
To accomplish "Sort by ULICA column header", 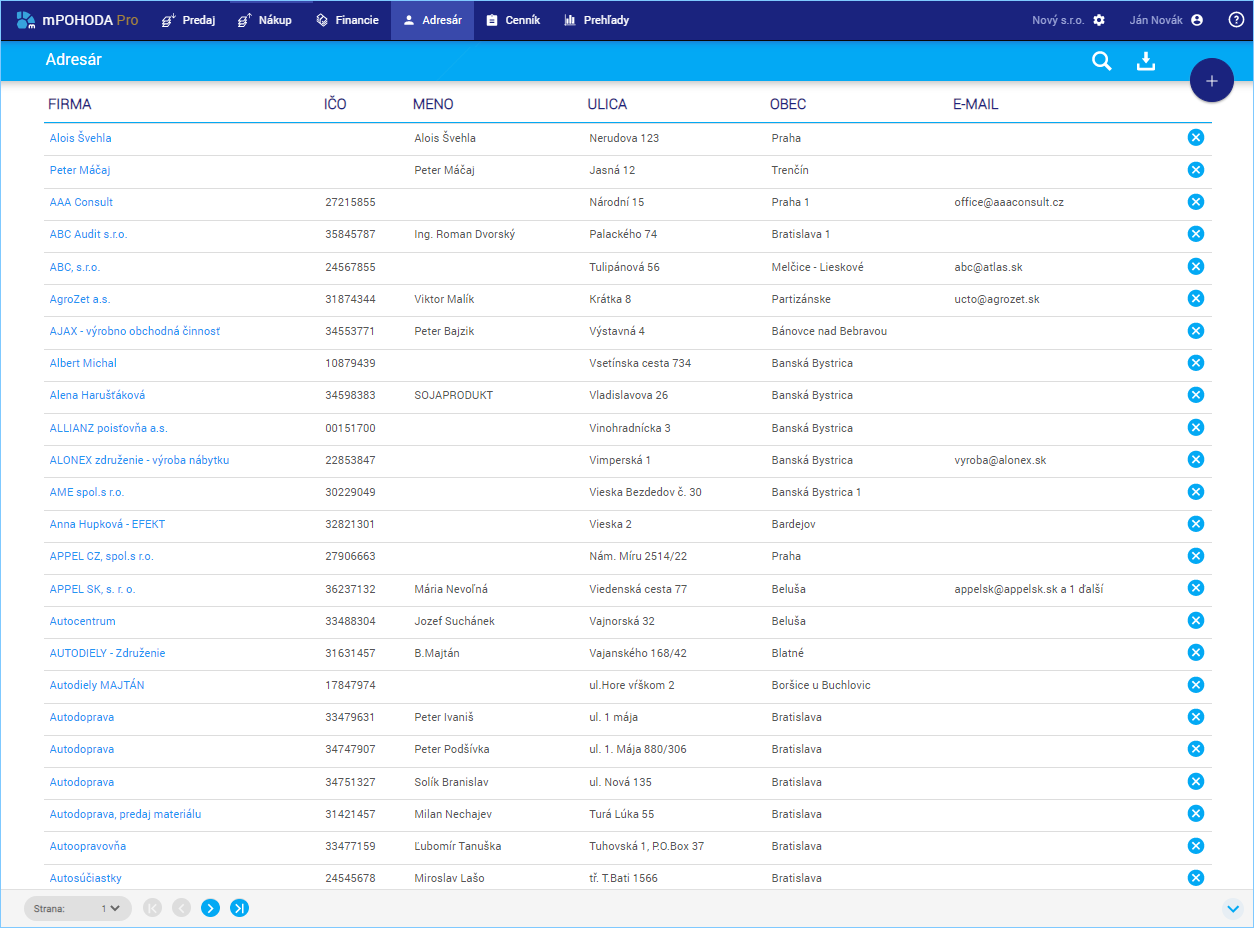I will (608, 104).
